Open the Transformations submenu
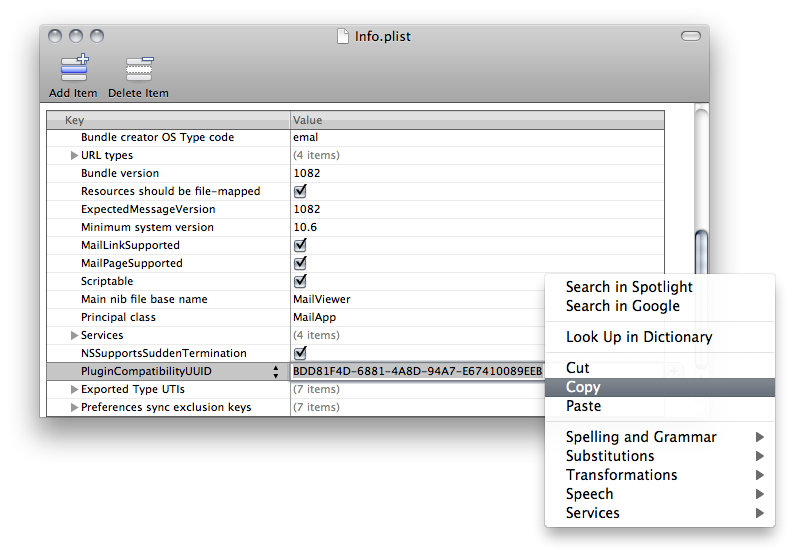Image resolution: width=800 pixels, height=550 pixels. coord(660,475)
